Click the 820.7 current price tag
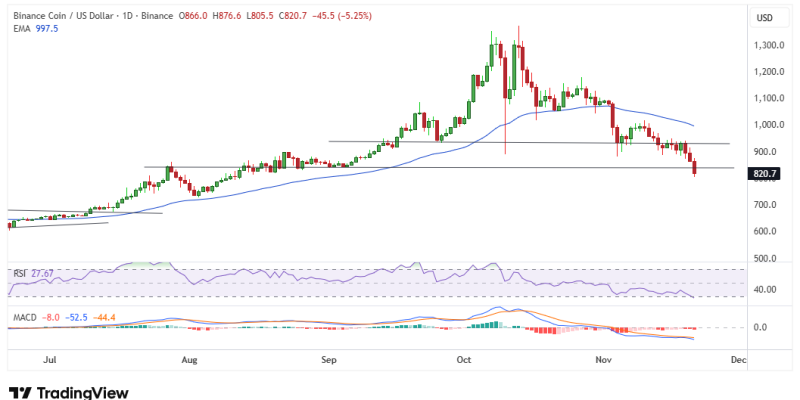Image resolution: width=800 pixels, height=400 pixels. pos(765,173)
